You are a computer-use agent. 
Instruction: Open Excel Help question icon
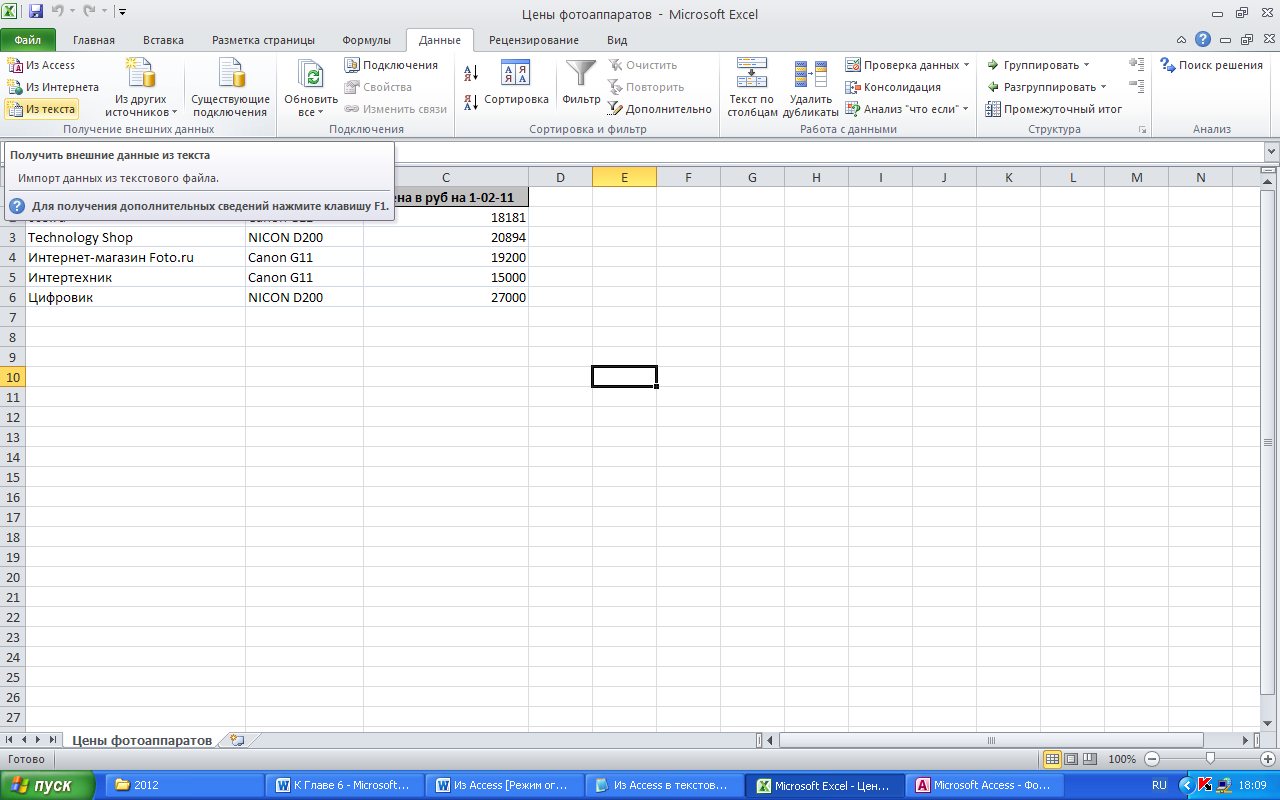(x=1203, y=40)
